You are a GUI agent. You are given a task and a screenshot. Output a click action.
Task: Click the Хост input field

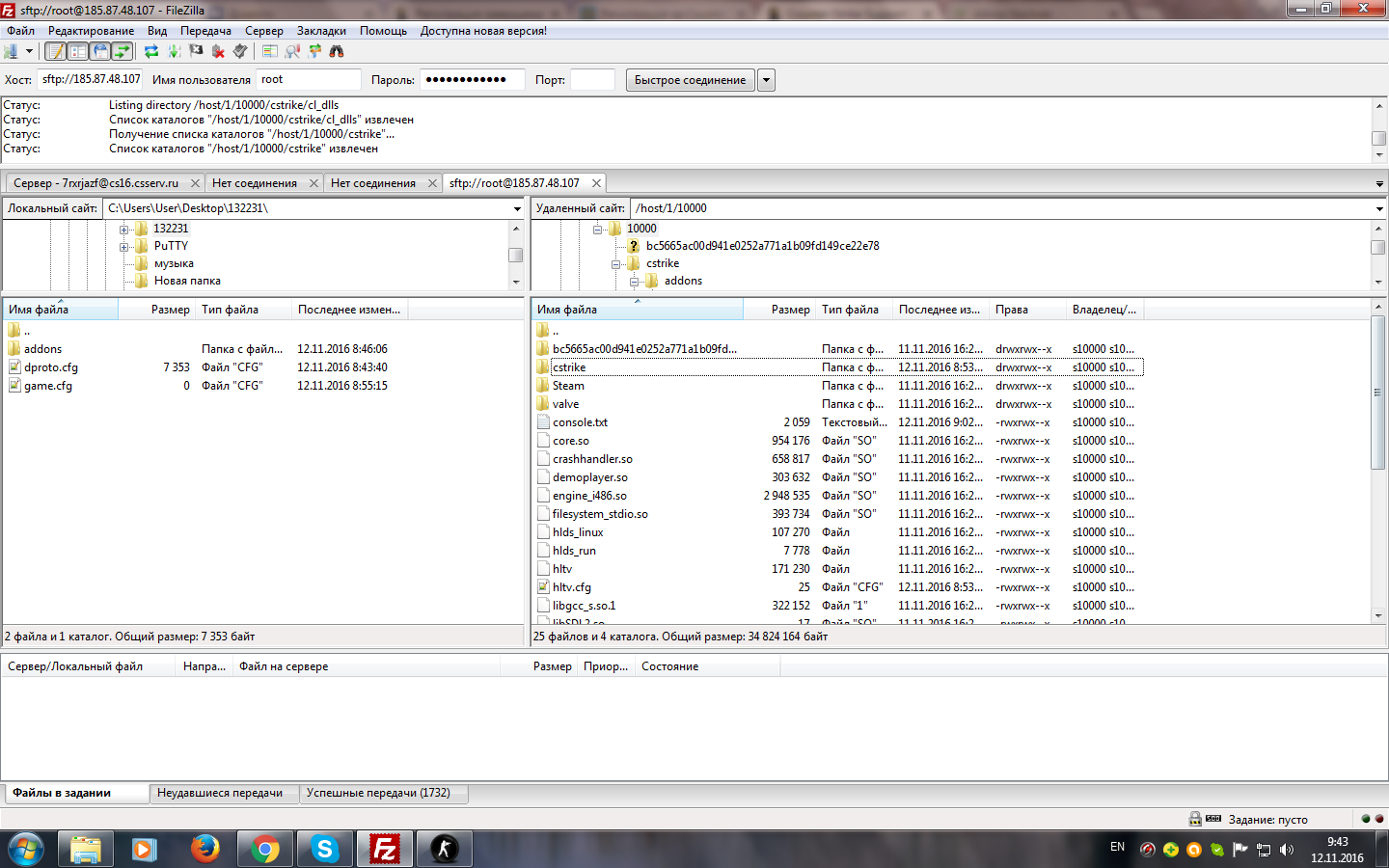pos(90,80)
